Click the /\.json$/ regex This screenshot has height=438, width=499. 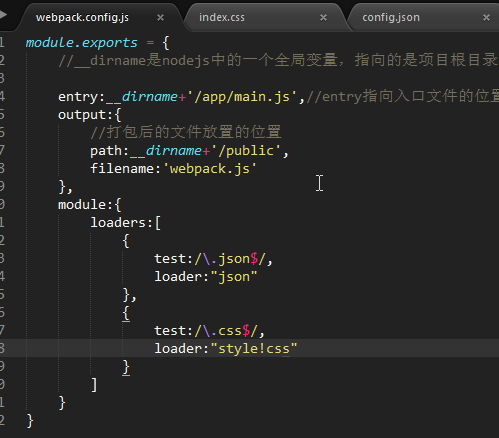230,259
